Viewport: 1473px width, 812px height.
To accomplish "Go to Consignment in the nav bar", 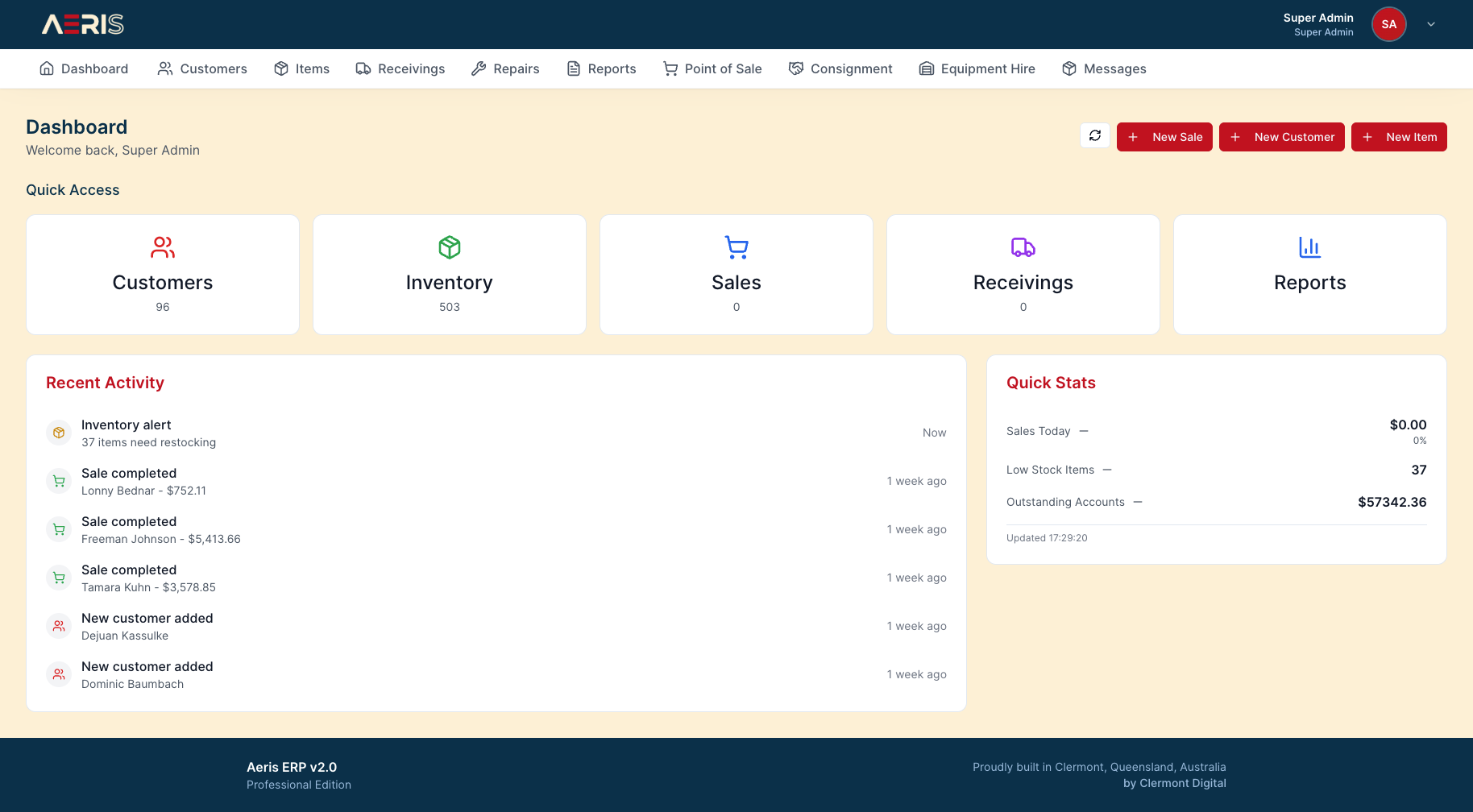I will pos(840,69).
